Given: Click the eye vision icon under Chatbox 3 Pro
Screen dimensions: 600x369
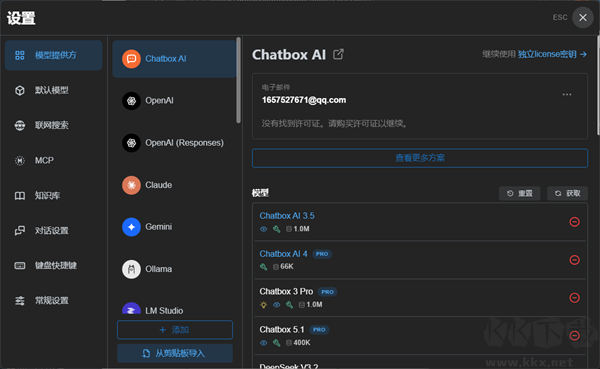Looking at the screenshot, I should (x=277, y=305).
